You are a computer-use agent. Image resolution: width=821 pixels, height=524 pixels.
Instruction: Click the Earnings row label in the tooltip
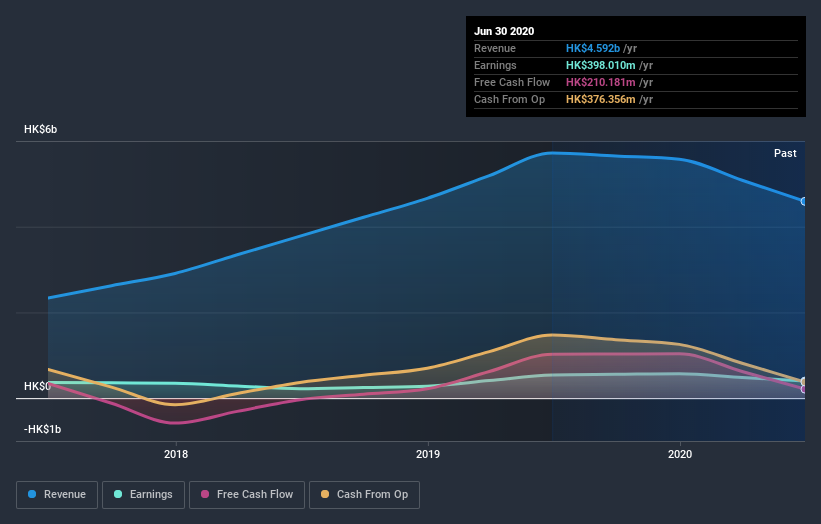(495, 65)
